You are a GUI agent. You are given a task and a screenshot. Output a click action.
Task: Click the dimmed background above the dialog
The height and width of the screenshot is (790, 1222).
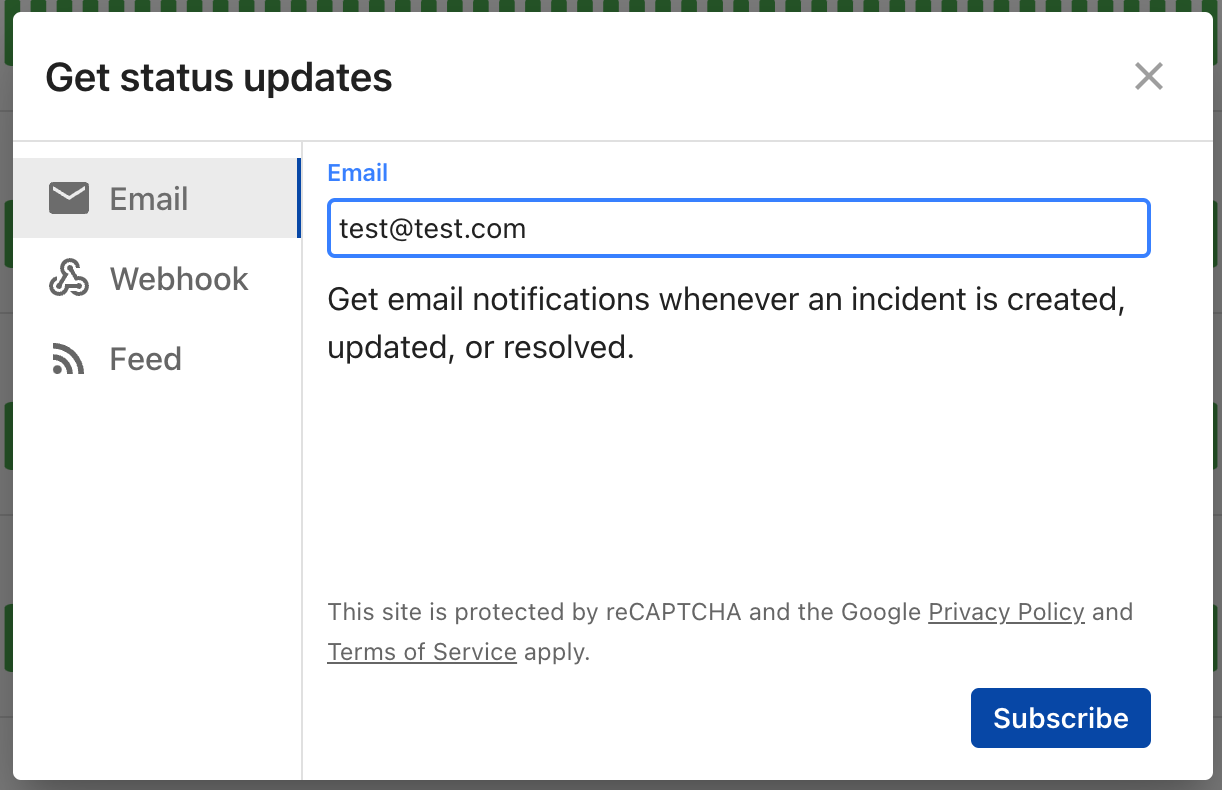click(x=611, y=5)
